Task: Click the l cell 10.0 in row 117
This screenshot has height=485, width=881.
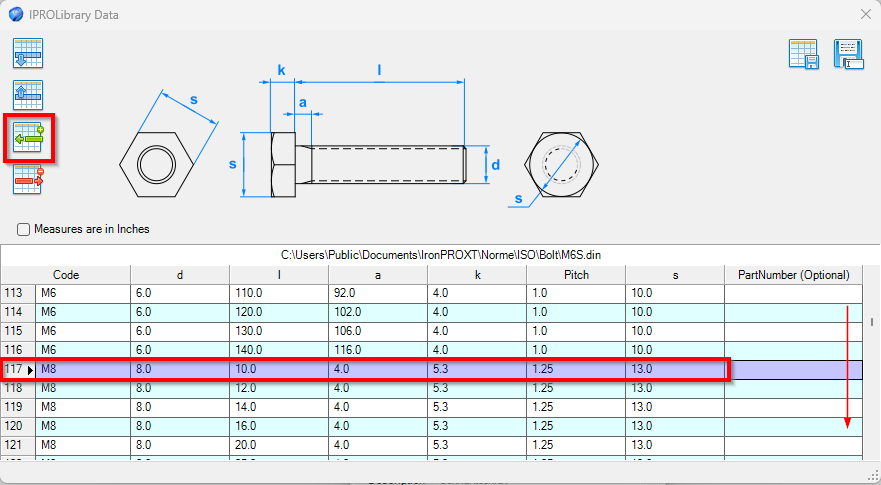Action: 279,370
